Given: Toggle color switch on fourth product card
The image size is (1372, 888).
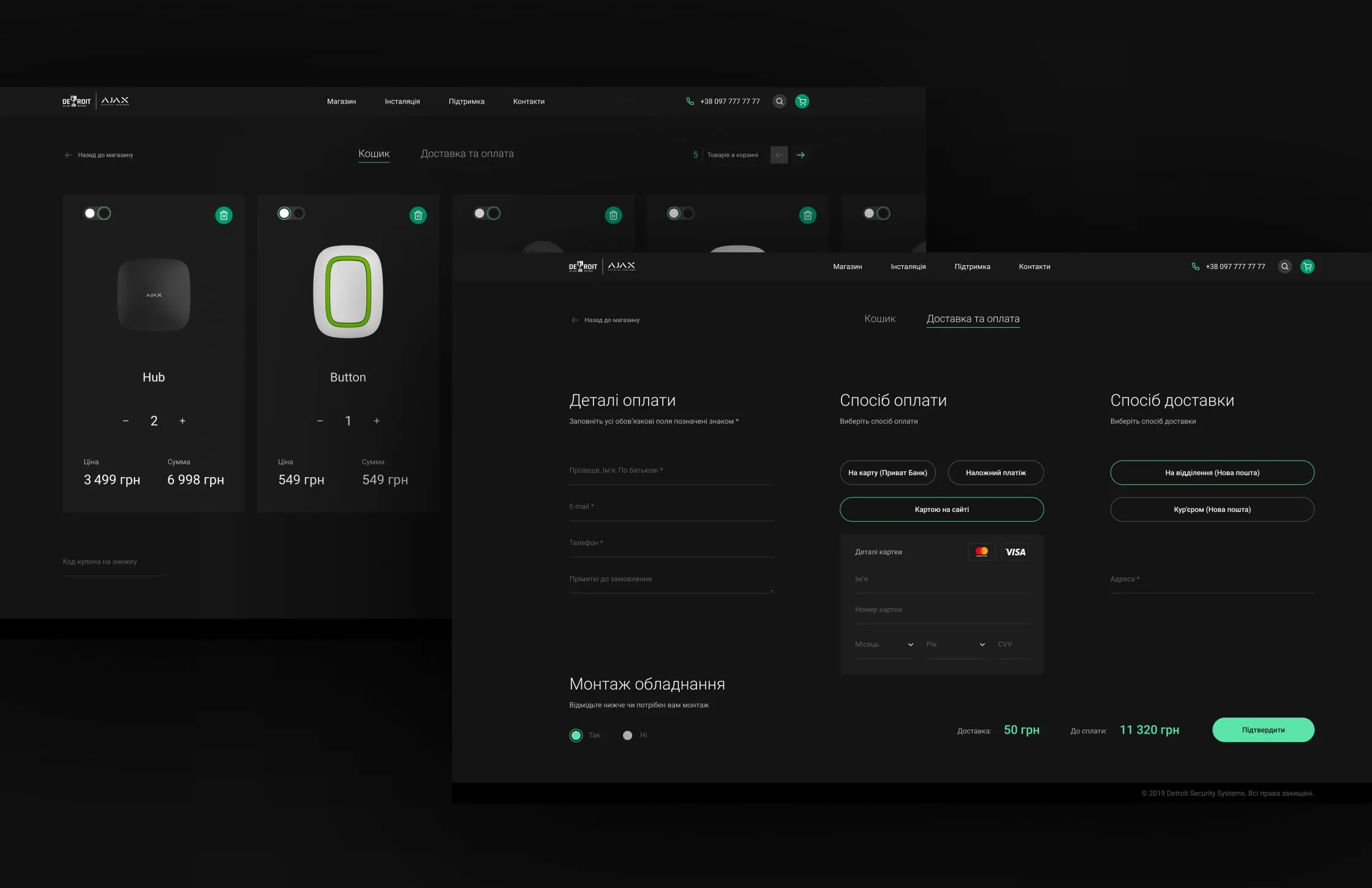Looking at the screenshot, I should tap(680, 213).
